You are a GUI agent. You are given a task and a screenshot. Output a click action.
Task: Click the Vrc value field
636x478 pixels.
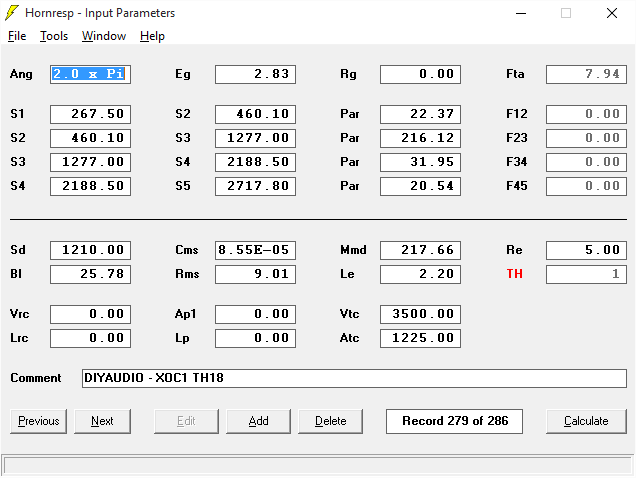(90, 314)
